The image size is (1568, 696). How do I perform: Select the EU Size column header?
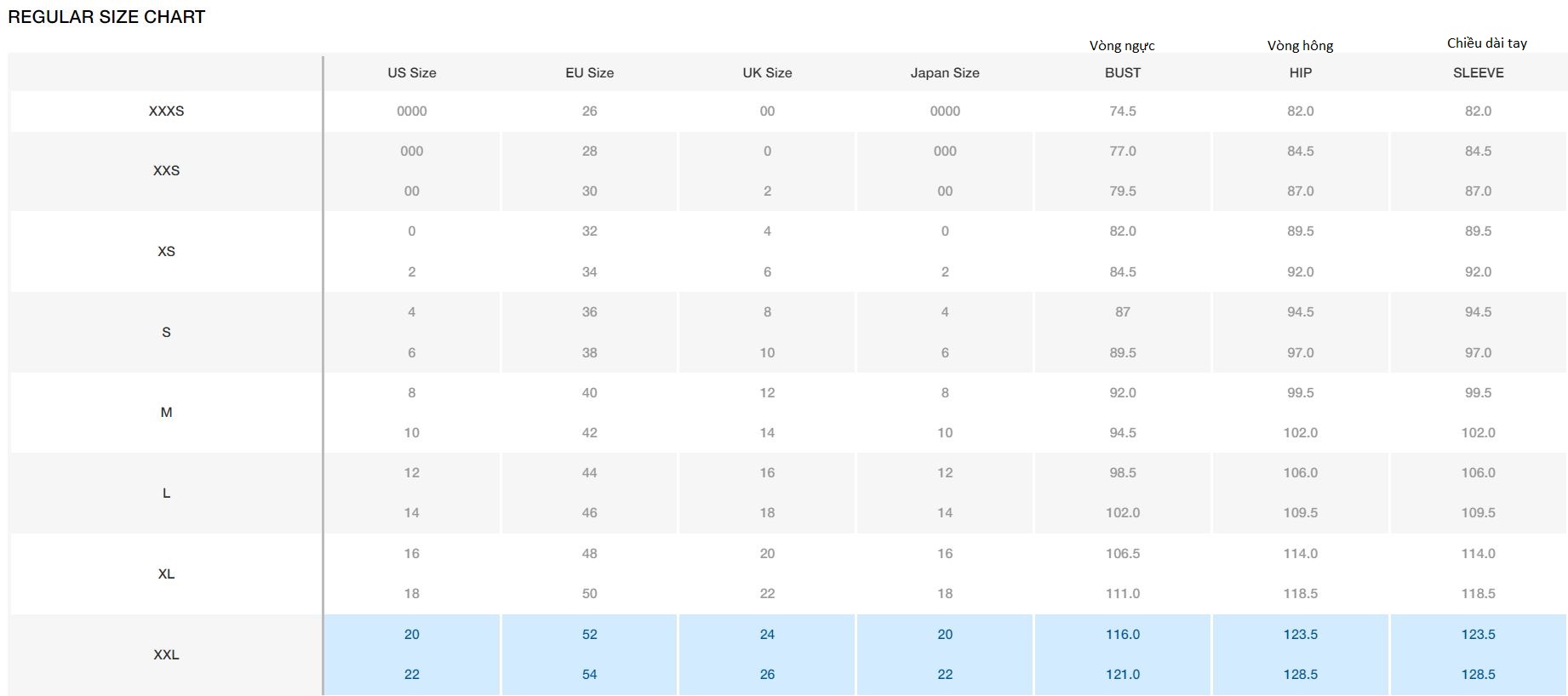[x=589, y=73]
